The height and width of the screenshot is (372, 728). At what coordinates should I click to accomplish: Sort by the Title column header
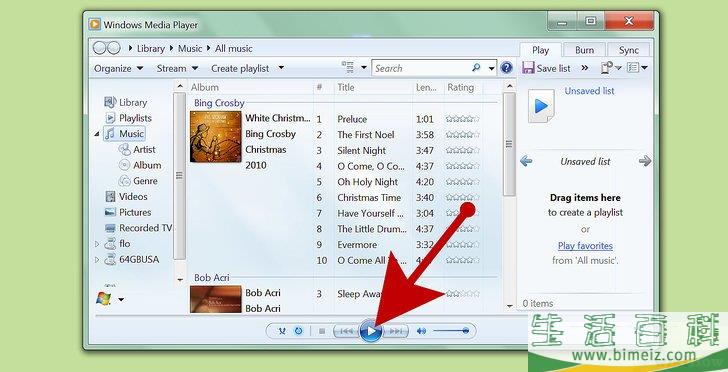(346, 87)
